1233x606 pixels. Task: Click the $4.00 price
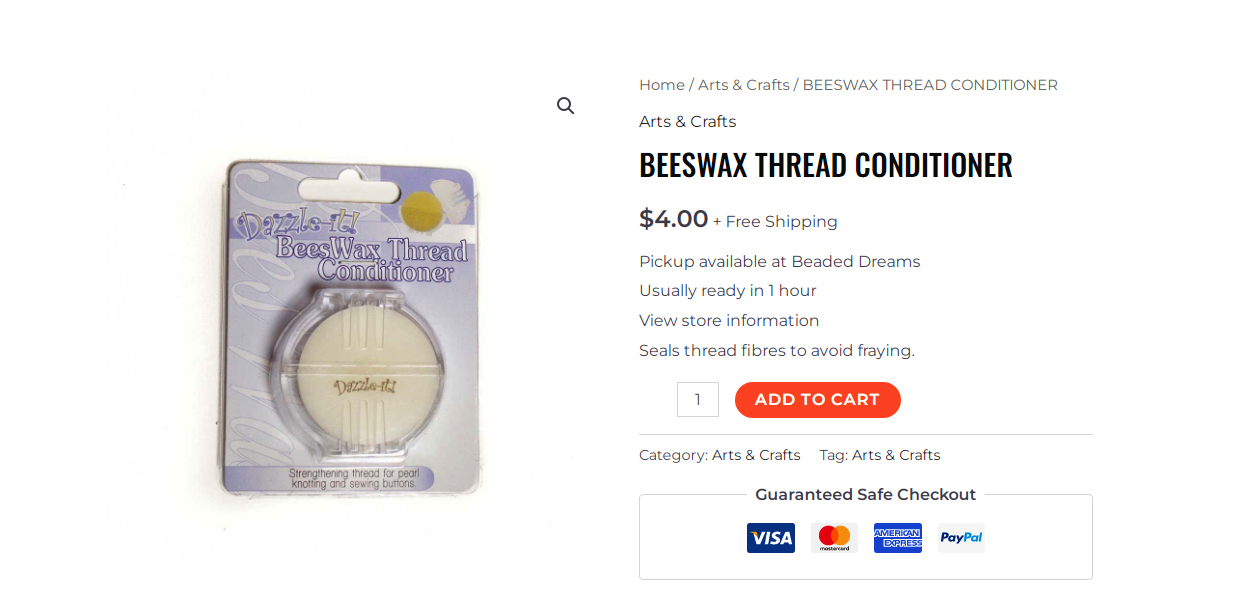[x=674, y=219]
